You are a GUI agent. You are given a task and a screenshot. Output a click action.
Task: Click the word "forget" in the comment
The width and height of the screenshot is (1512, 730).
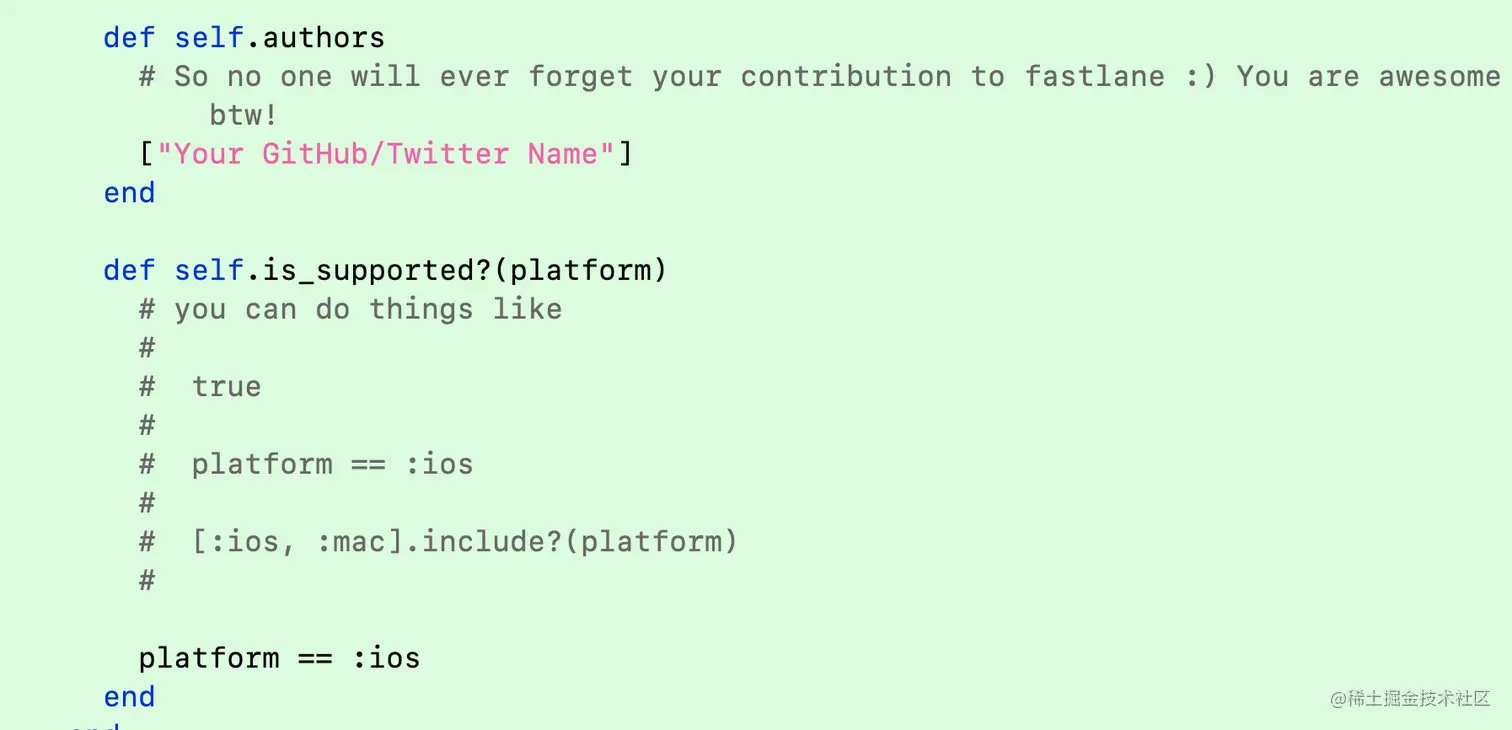tap(580, 77)
